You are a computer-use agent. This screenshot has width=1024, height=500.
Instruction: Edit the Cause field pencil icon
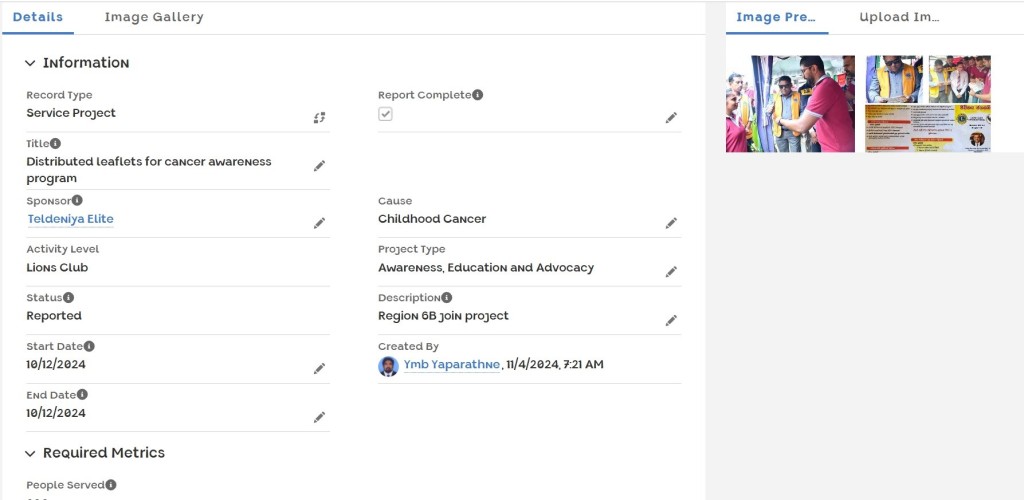pos(671,223)
